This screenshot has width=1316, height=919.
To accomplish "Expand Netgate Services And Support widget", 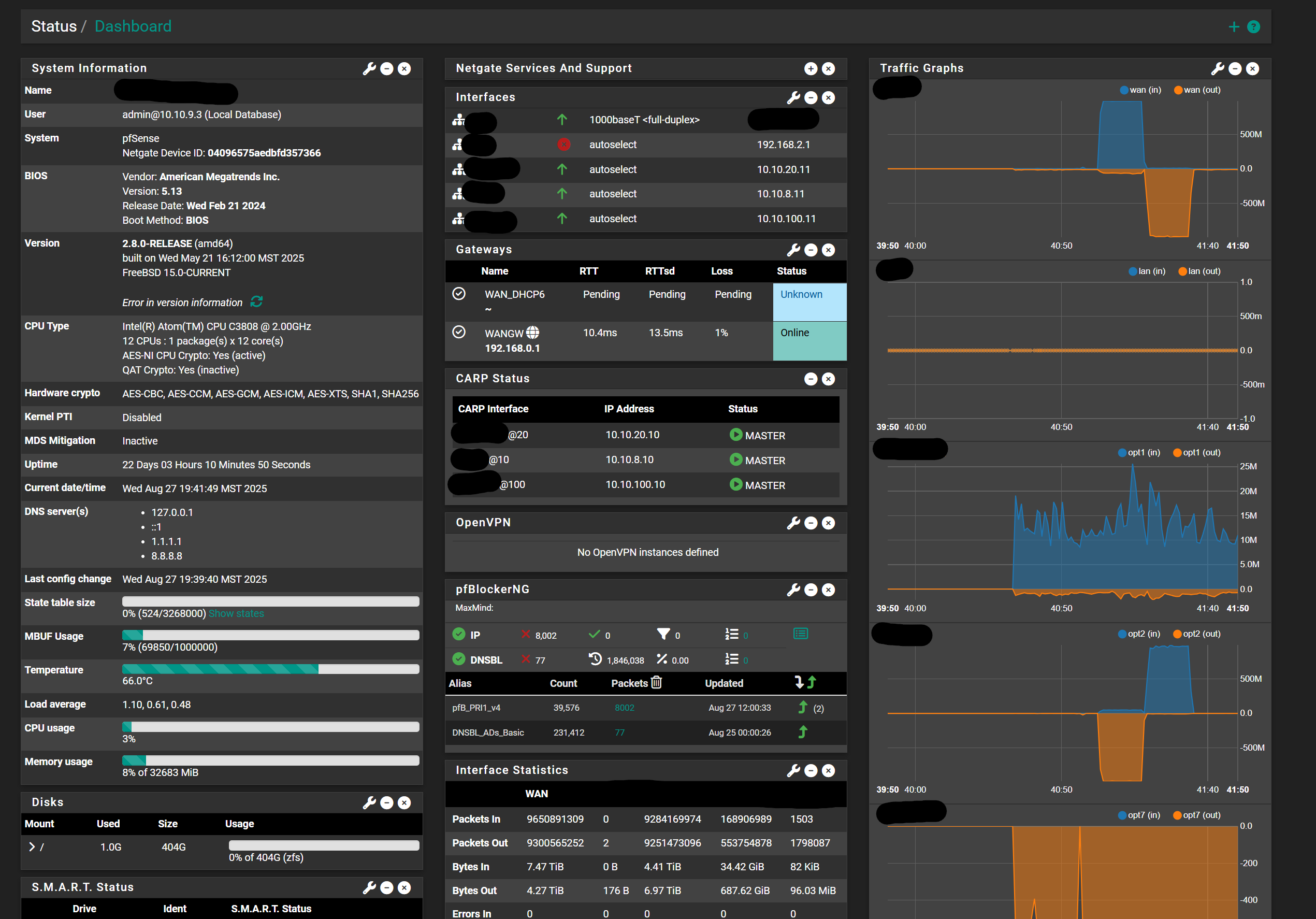I will 811,69.
